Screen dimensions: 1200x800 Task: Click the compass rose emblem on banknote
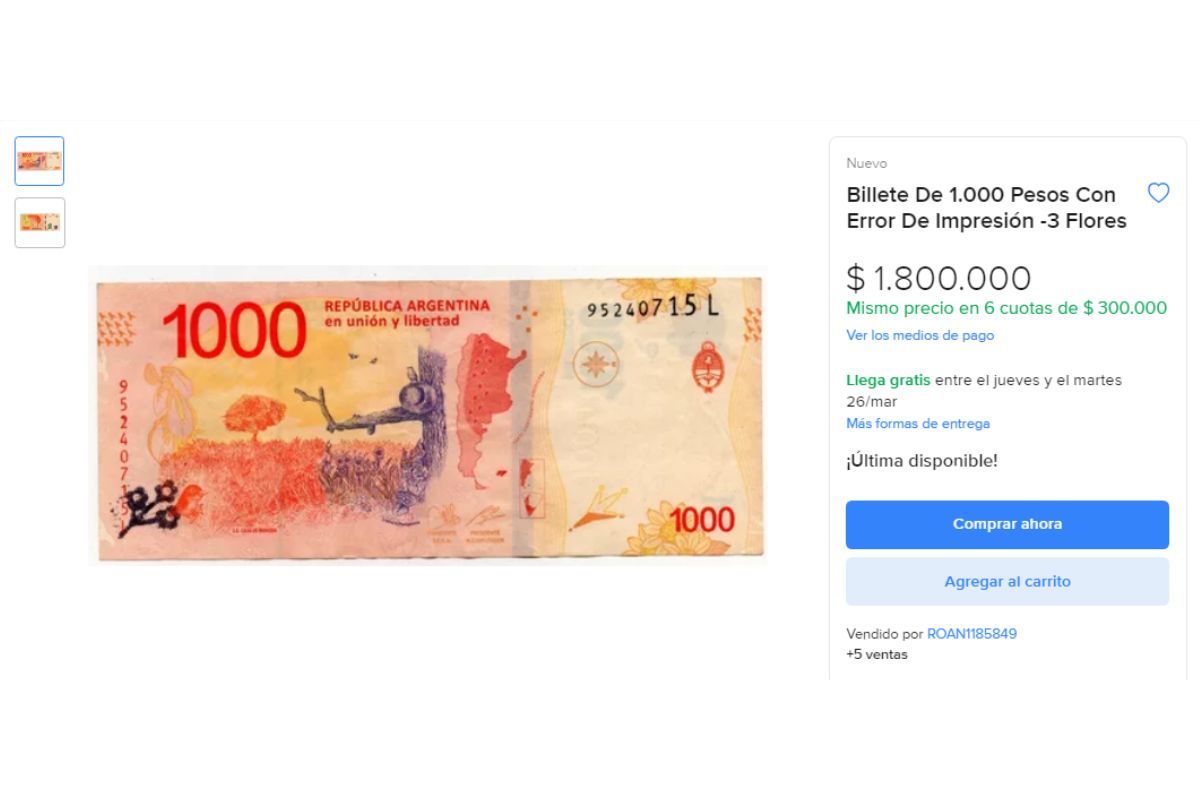pyautogui.click(x=597, y=364)
